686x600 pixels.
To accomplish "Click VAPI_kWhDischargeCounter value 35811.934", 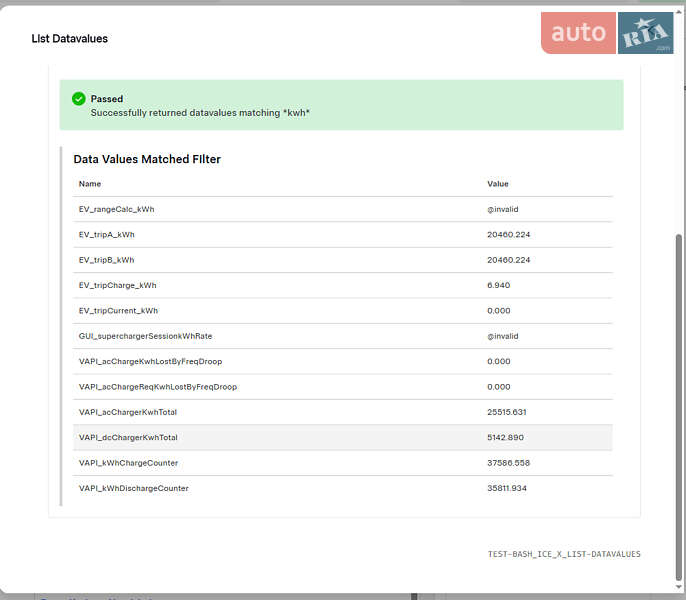I will coord(506,488).
